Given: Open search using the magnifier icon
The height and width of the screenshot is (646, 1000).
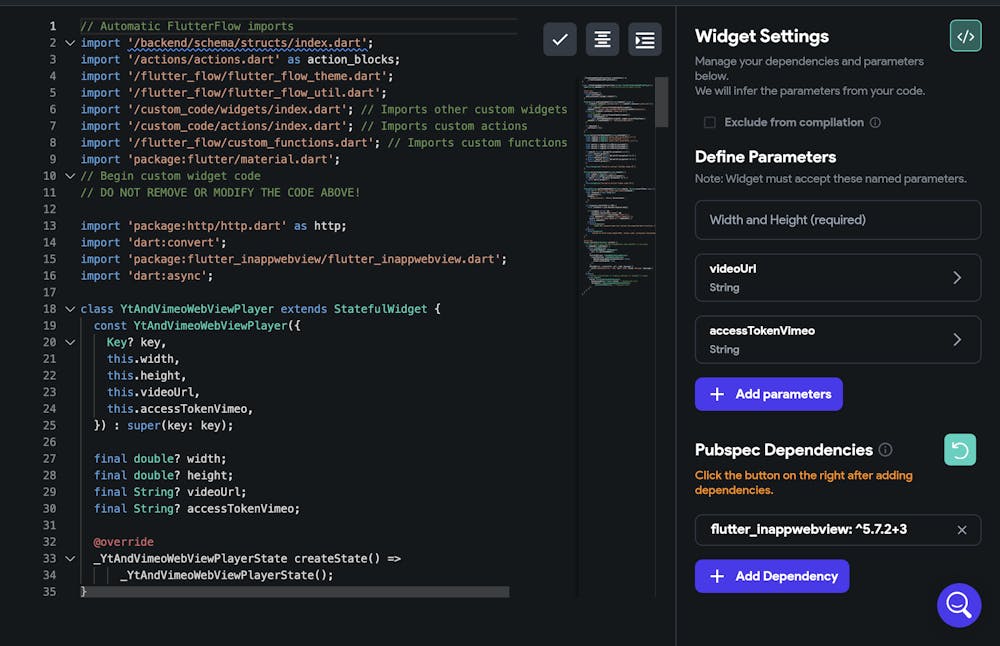Looking at the screenshot, I should pos(959,605).
